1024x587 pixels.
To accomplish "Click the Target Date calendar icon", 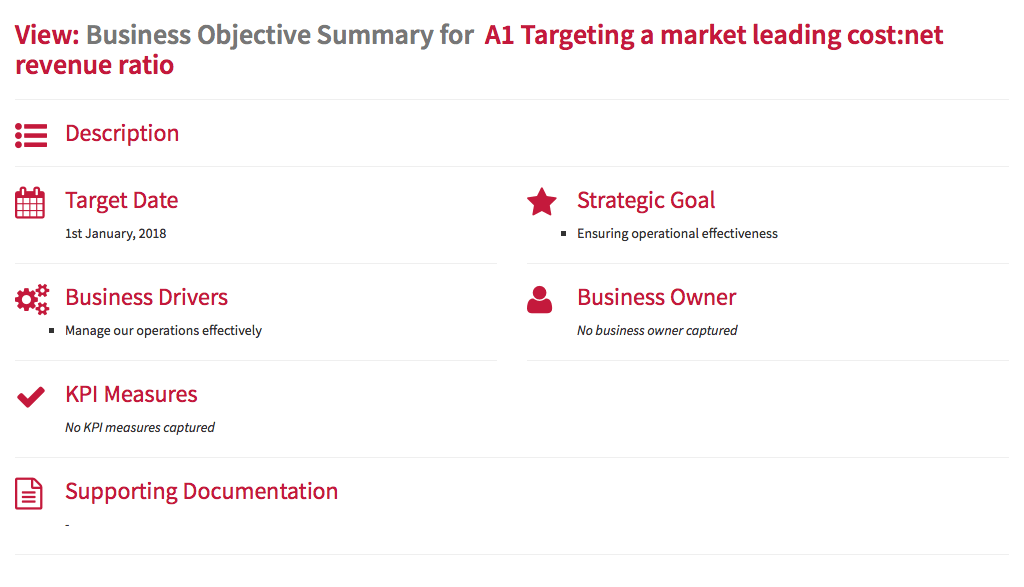I will pyautogui.click(x=30, y=202).
